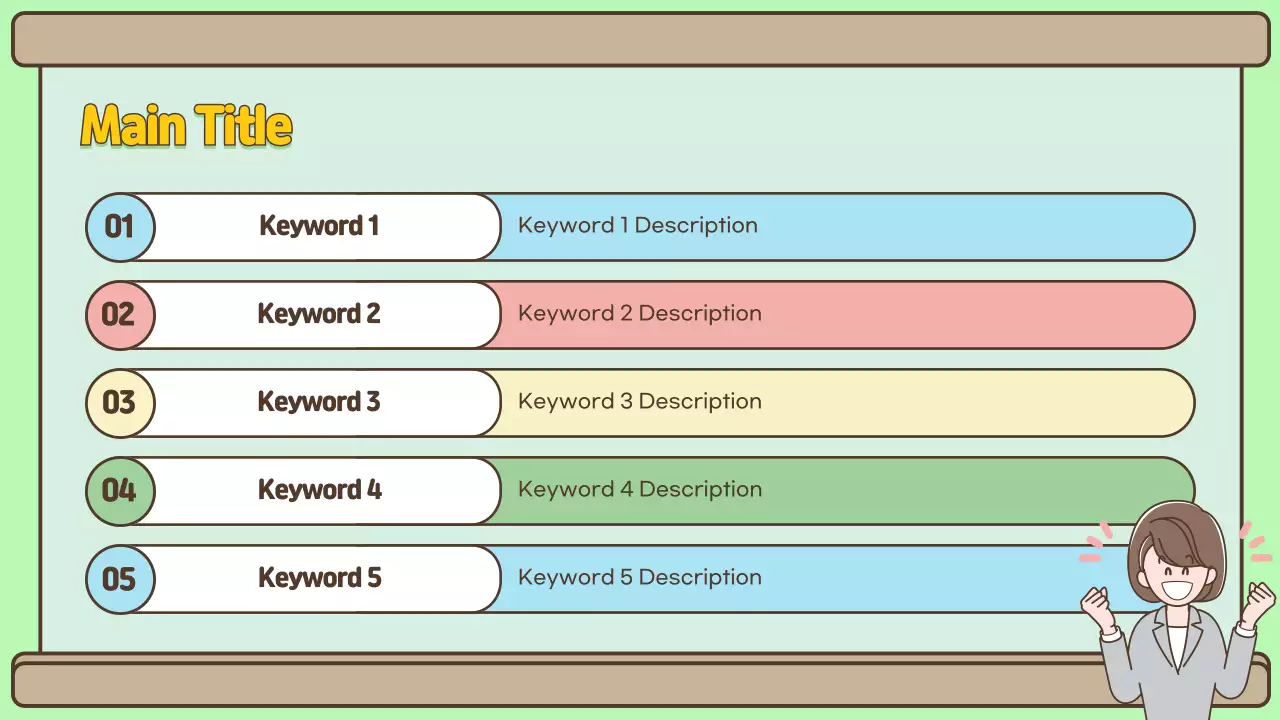Click the Keyword 1 Description text

click(637, 226)
